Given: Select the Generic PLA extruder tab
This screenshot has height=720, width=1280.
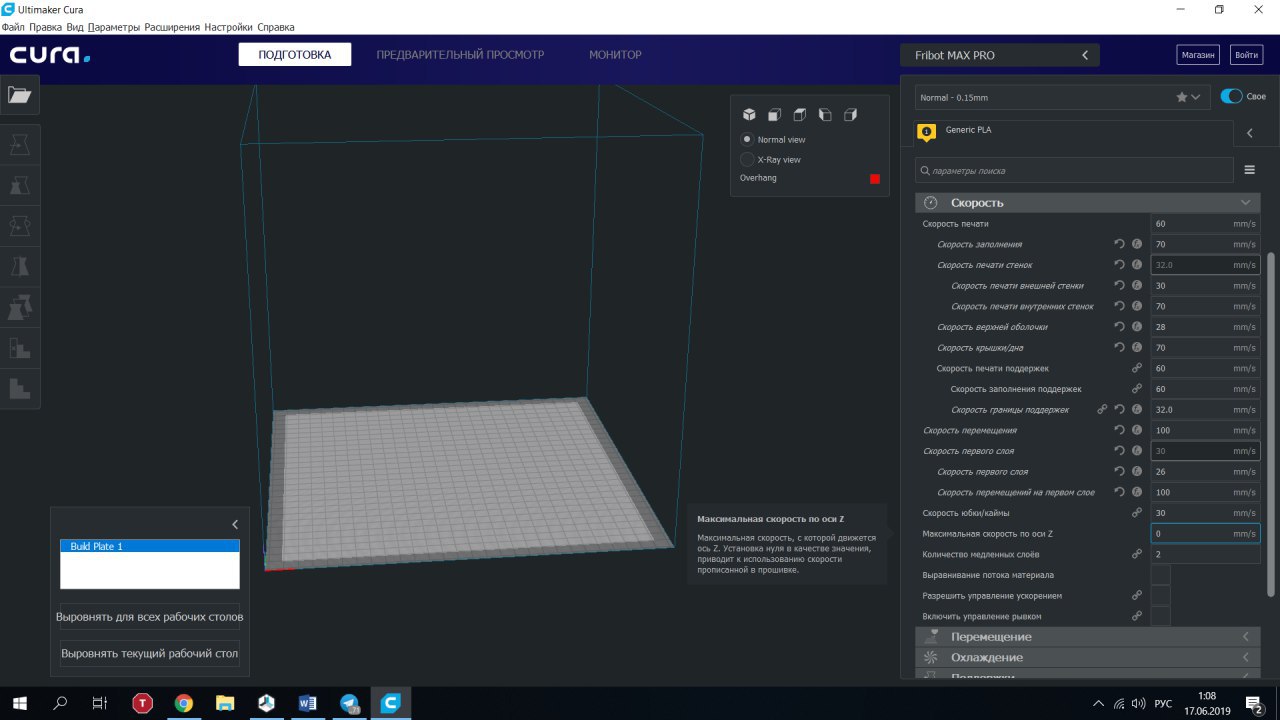Looking at the screenshot, I should (x=1074, y=133).
